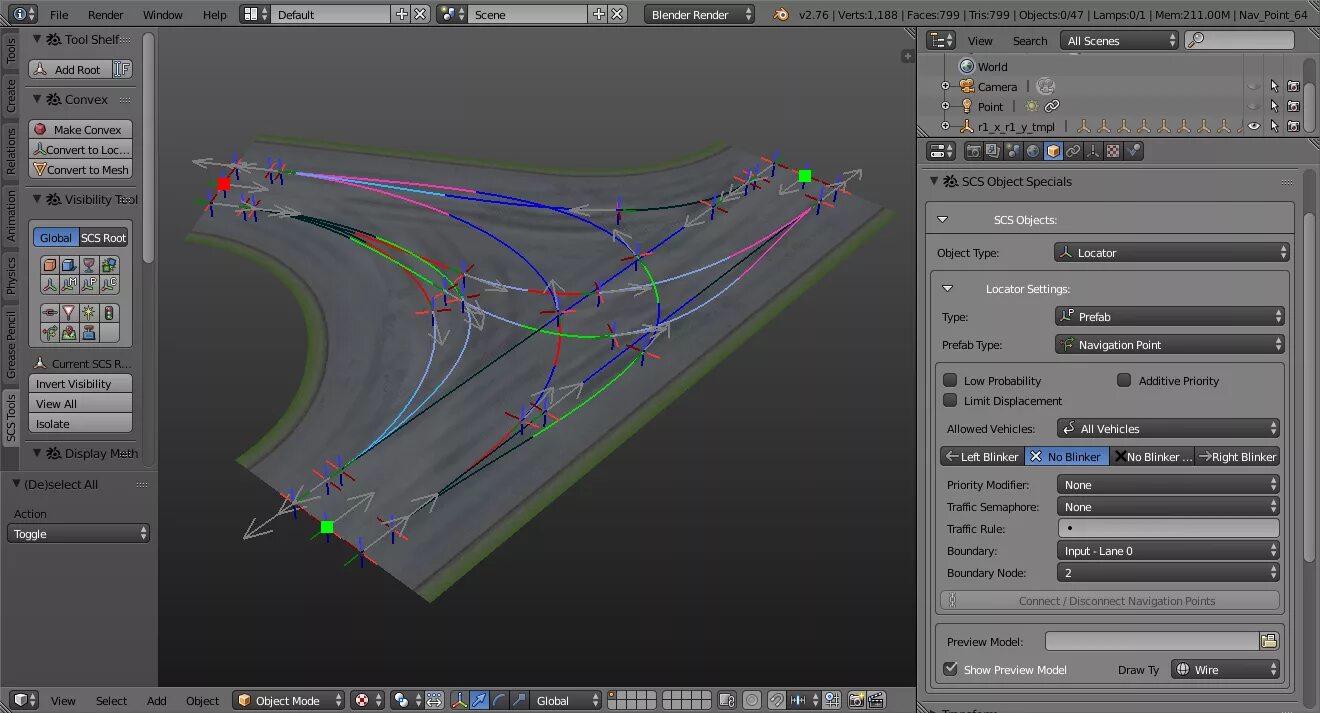Click the Make Convex button
This screenshot has height=713, width=1320.
(80, 130)
